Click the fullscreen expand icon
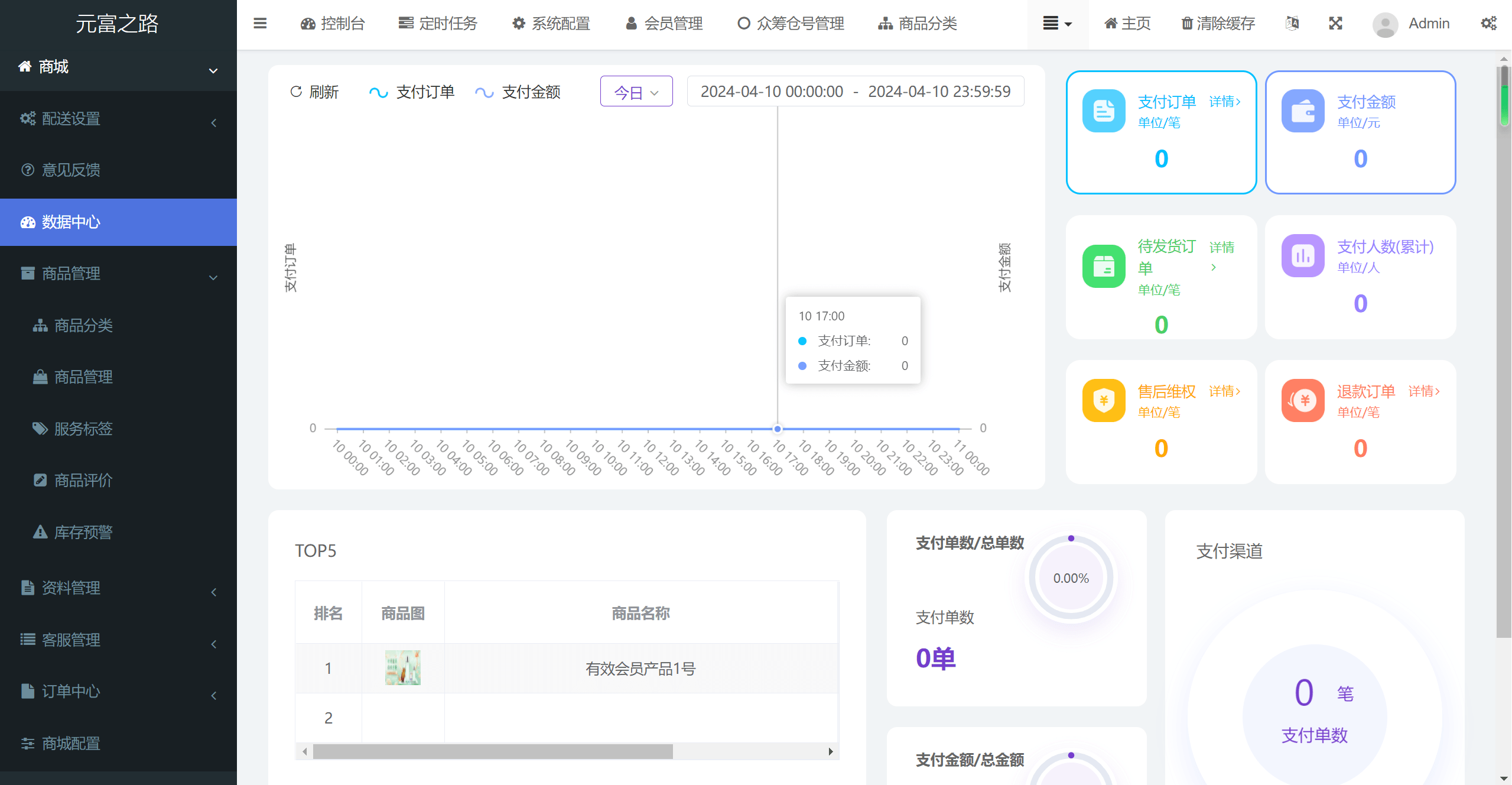Screen dimensions: 1512x785 pos(1335,24)
